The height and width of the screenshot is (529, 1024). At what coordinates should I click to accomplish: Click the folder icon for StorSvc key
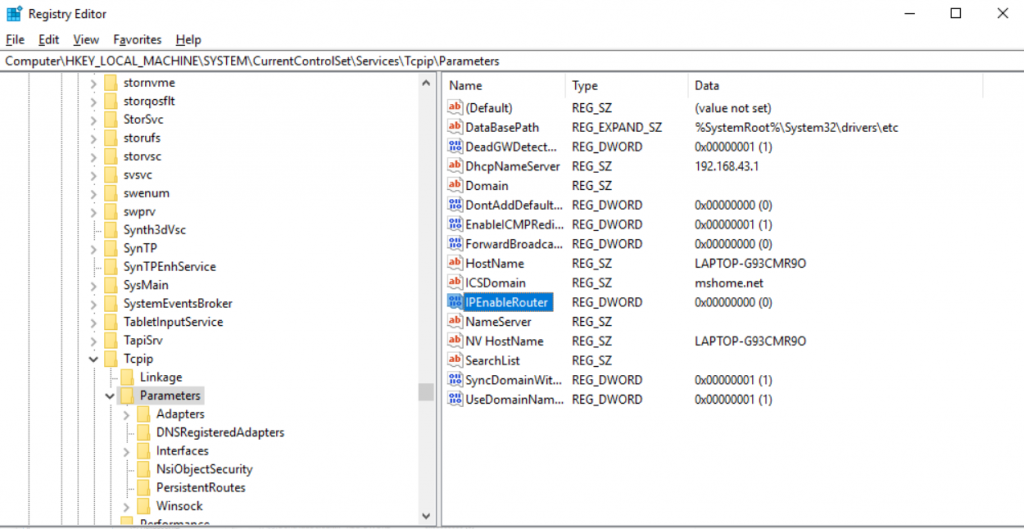(x=110, y=120)
